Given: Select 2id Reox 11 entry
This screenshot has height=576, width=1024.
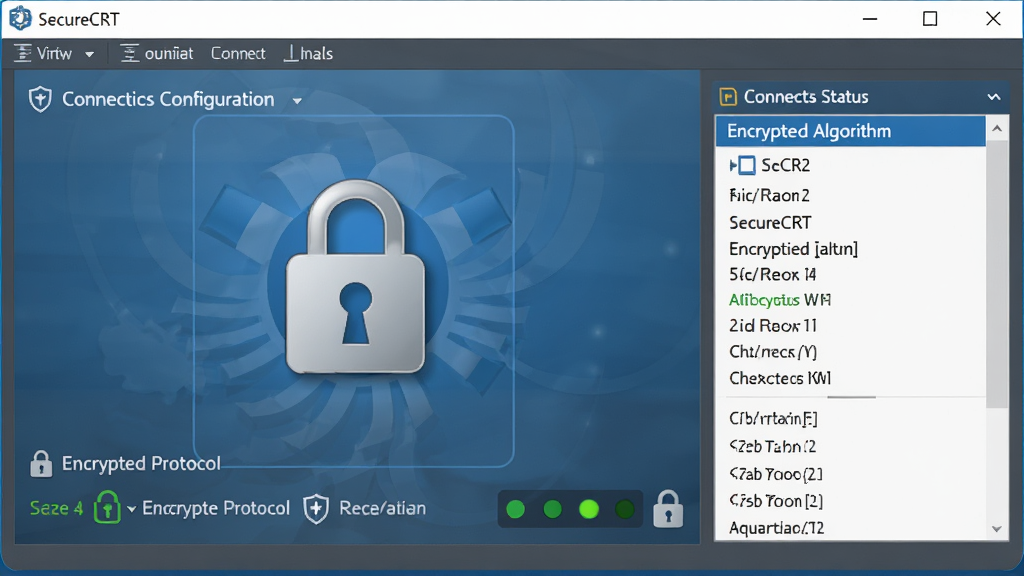Looking at the screenshot, I should [773, 325].
